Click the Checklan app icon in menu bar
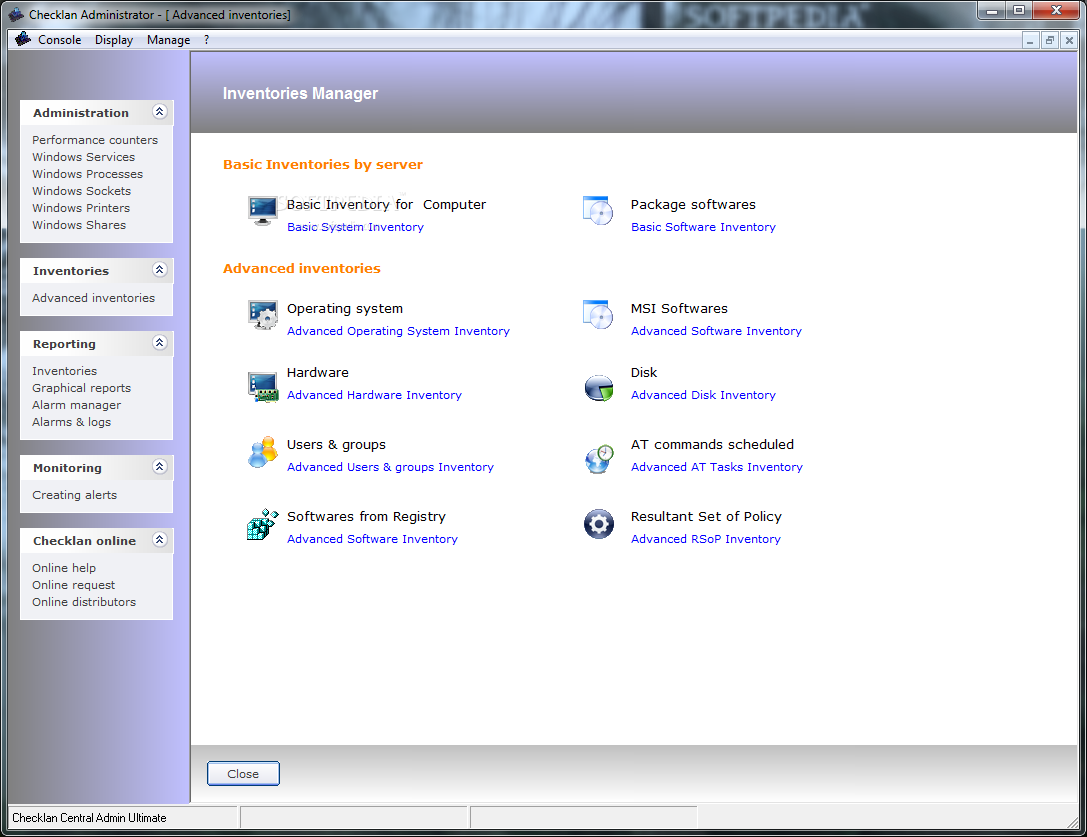Screen dimensions: 1087x837 click(23, 39)
